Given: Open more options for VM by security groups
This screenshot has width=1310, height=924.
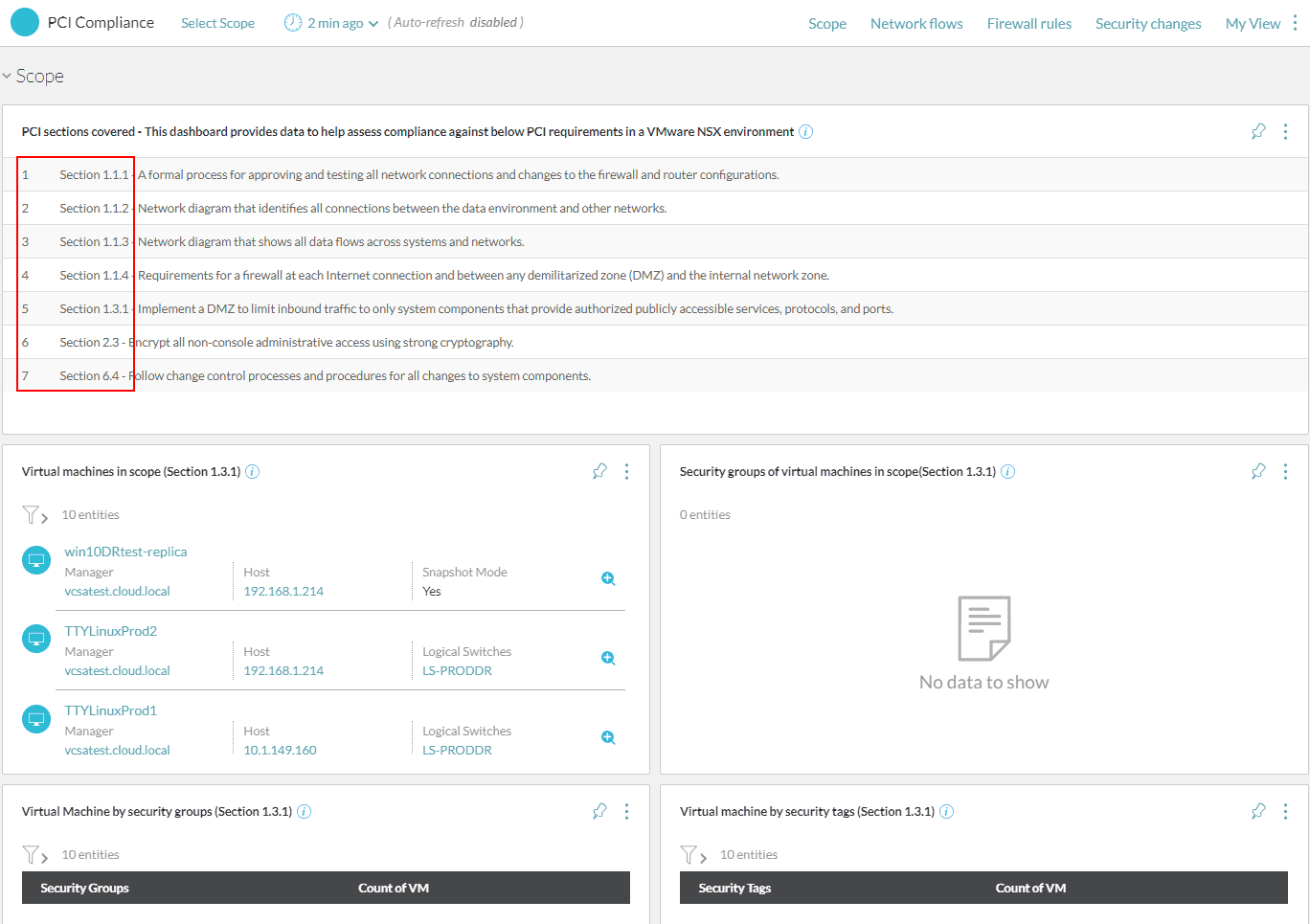Looking at the screenshot, I should pyautogui.click(x=626, y=811).
